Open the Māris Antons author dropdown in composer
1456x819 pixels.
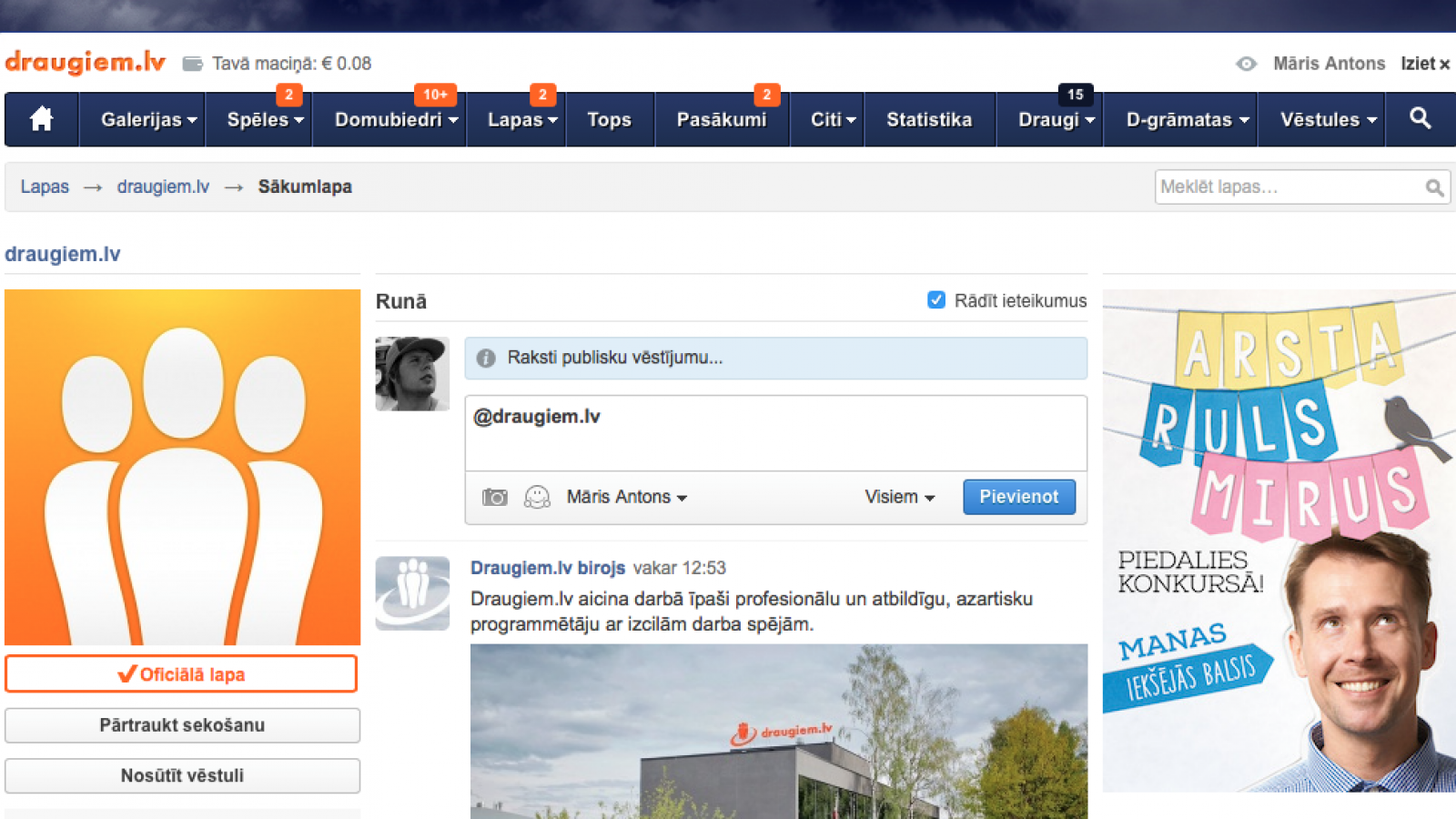pyautogui.click(x=626, y=497)
